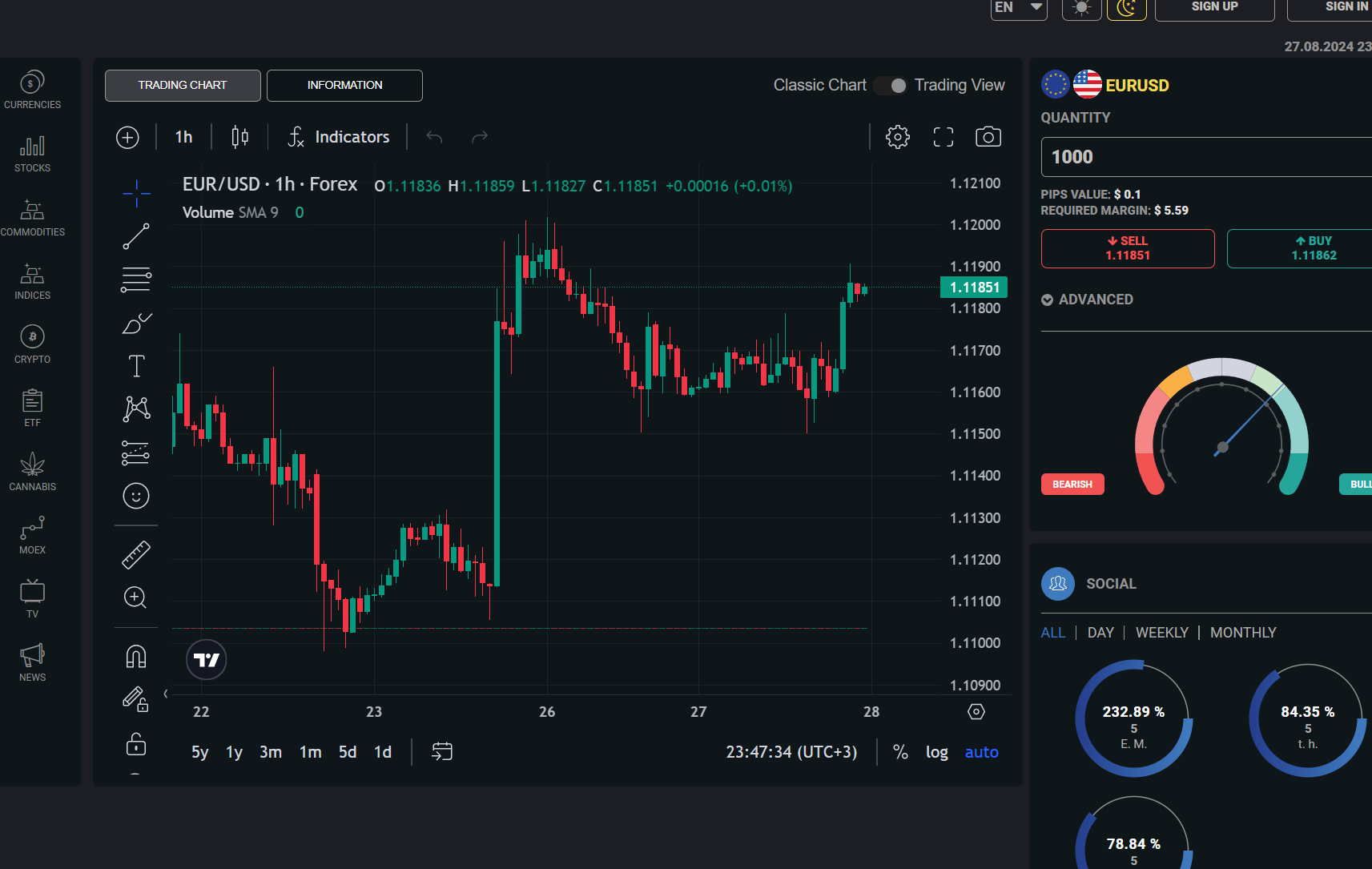The width and height of the screenshot is (1372, 869).
Task: Open chart settings gear icon
Action: coord(897,137)
